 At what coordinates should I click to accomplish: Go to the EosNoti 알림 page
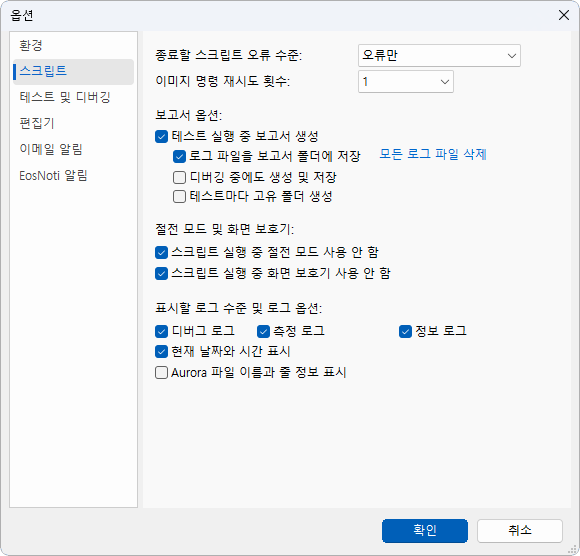73,175
